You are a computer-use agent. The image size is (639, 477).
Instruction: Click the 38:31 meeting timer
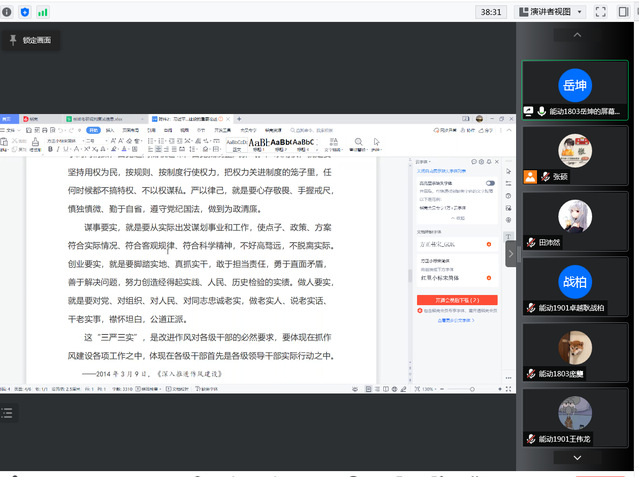(x=491, y=12)
